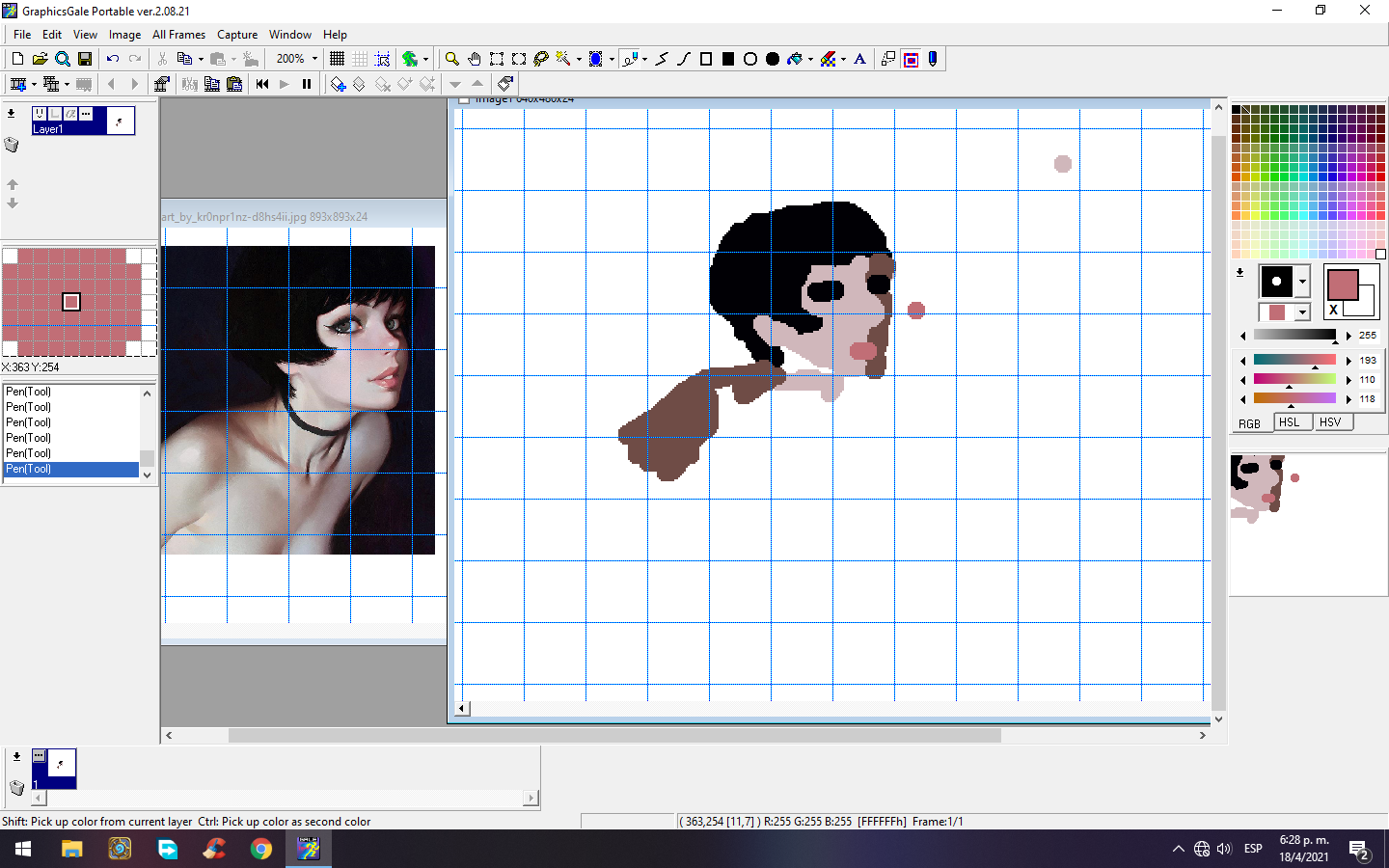This screenshot has height=868, width=1389.
Task: Select the RGB color tab
Action: [x=1250, y=423]
